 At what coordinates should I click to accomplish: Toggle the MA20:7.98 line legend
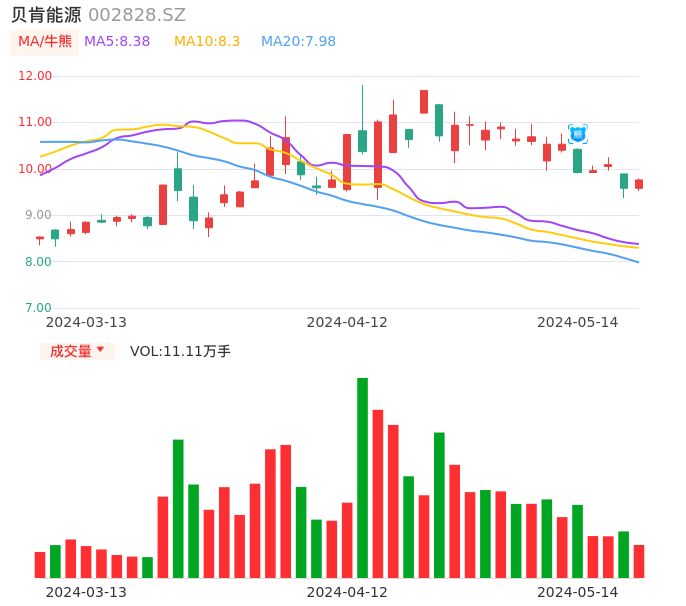point(298,42)
